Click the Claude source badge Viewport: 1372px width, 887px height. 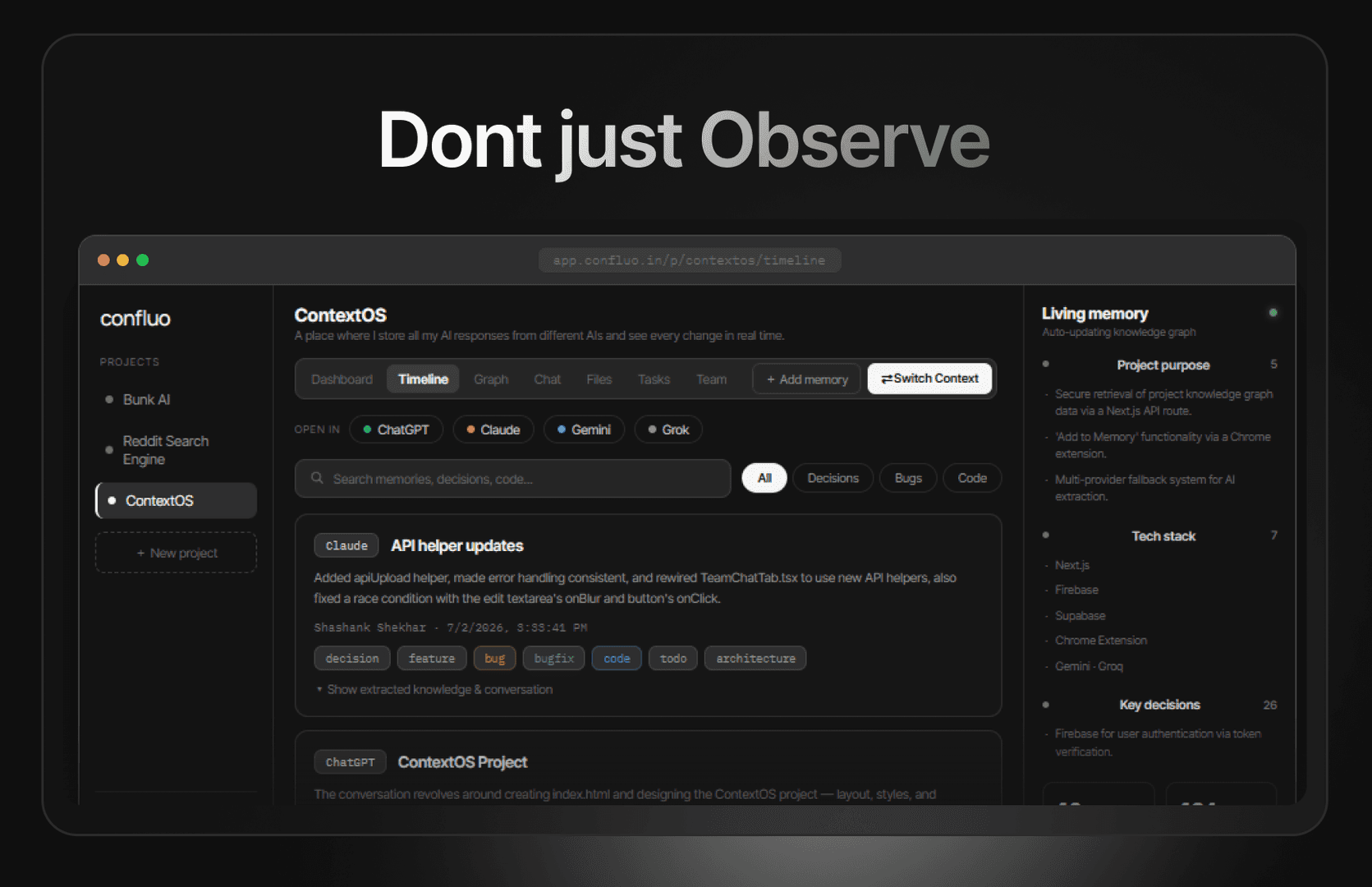pos(346,545)
